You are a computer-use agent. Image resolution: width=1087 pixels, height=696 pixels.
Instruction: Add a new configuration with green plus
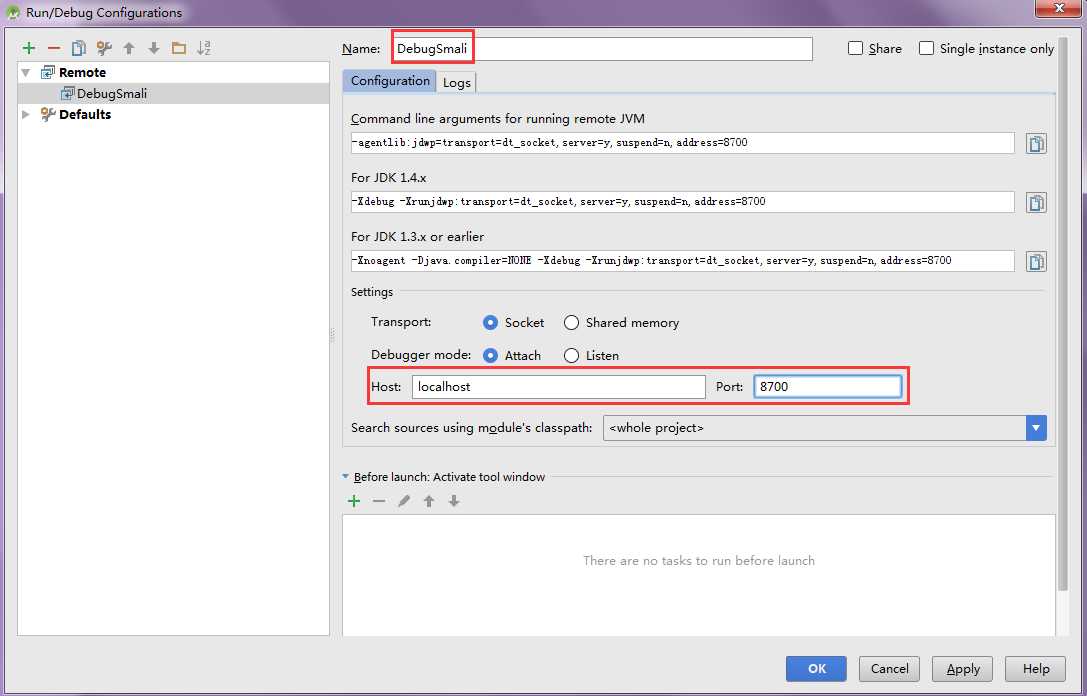(x=28, y=48)
